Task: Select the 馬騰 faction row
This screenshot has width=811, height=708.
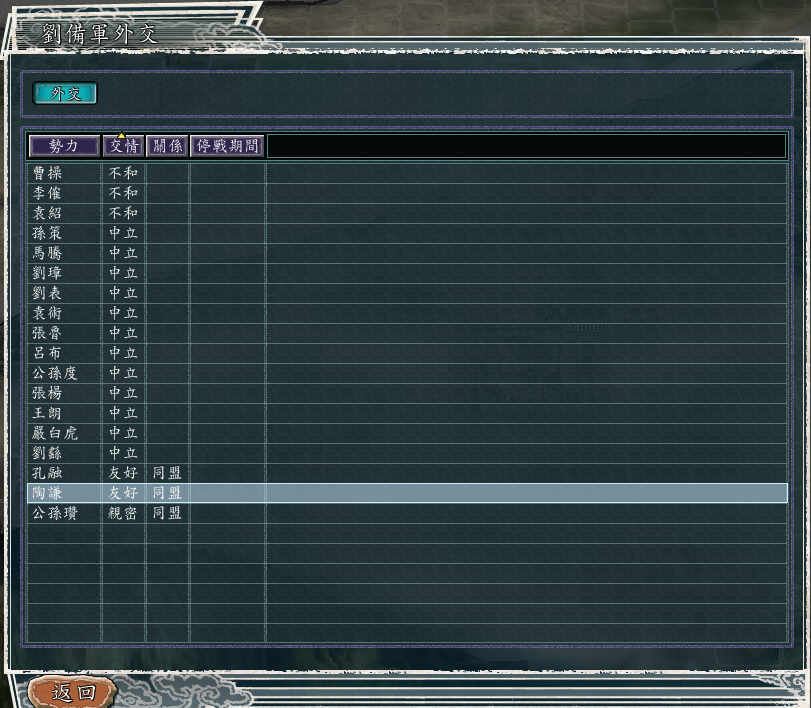Action: [x=407, y=253]
